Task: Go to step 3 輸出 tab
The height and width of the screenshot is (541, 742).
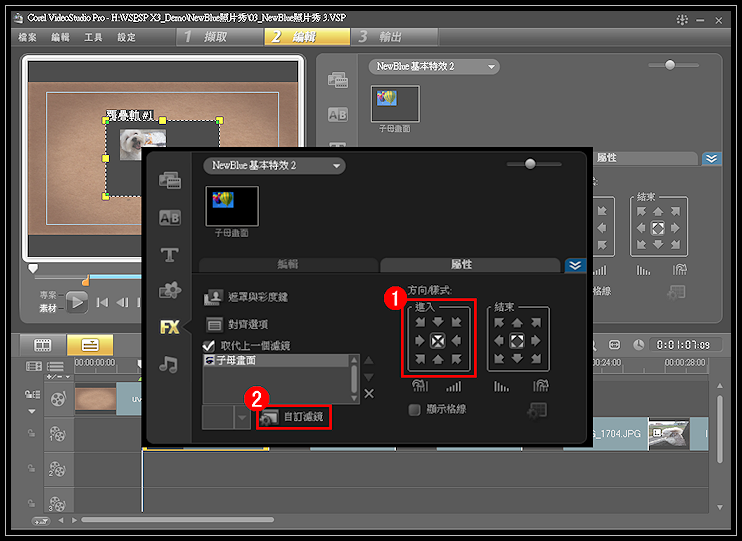Action: tap(394, 37)
